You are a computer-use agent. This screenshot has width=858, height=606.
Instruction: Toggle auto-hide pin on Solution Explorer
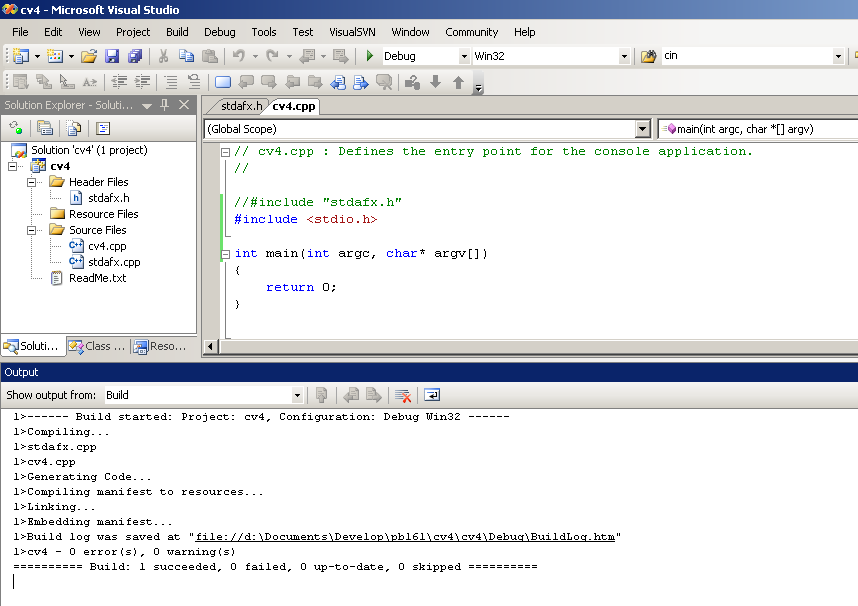coord(165,105)
